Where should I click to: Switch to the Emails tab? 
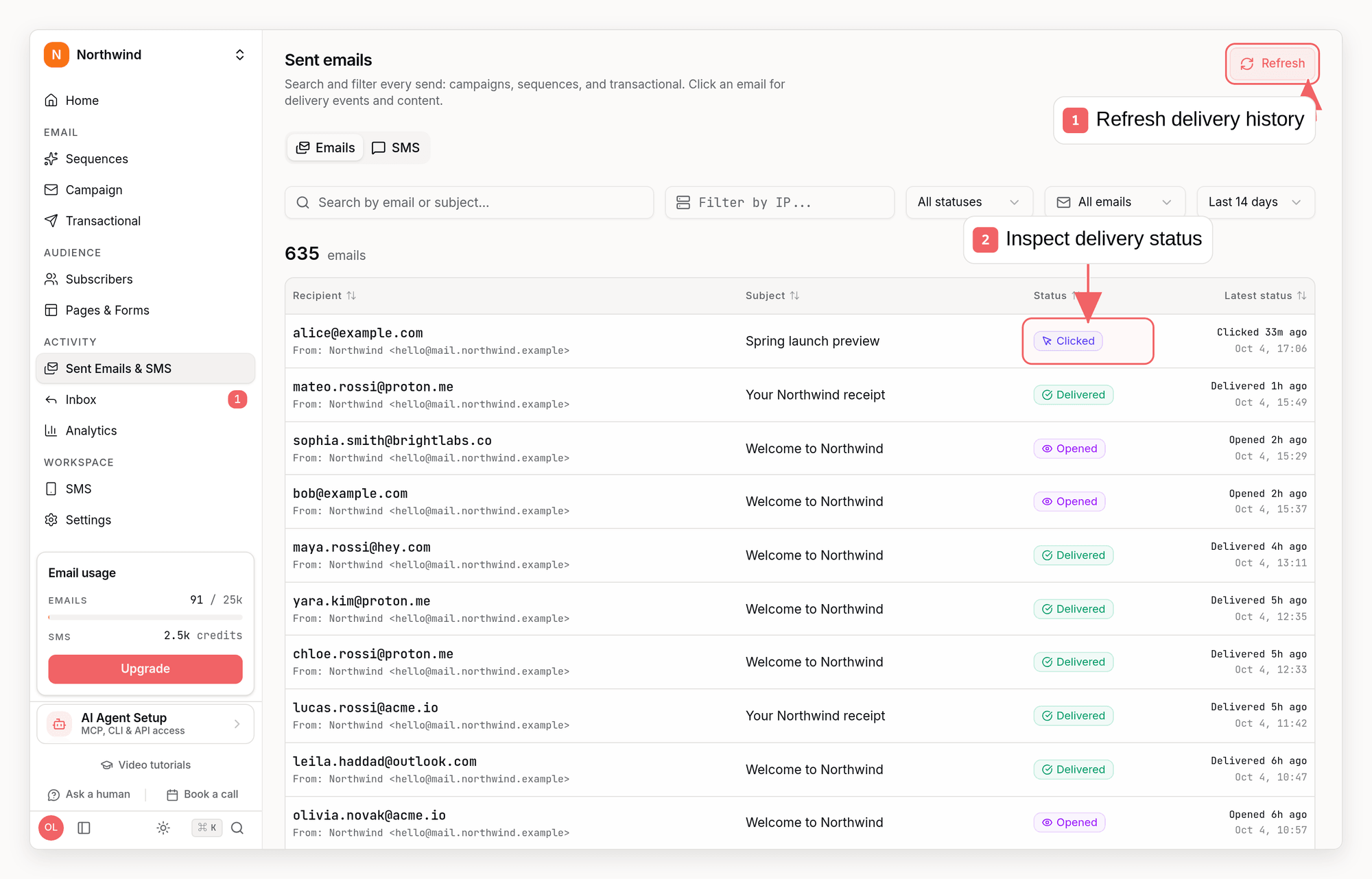325,148
